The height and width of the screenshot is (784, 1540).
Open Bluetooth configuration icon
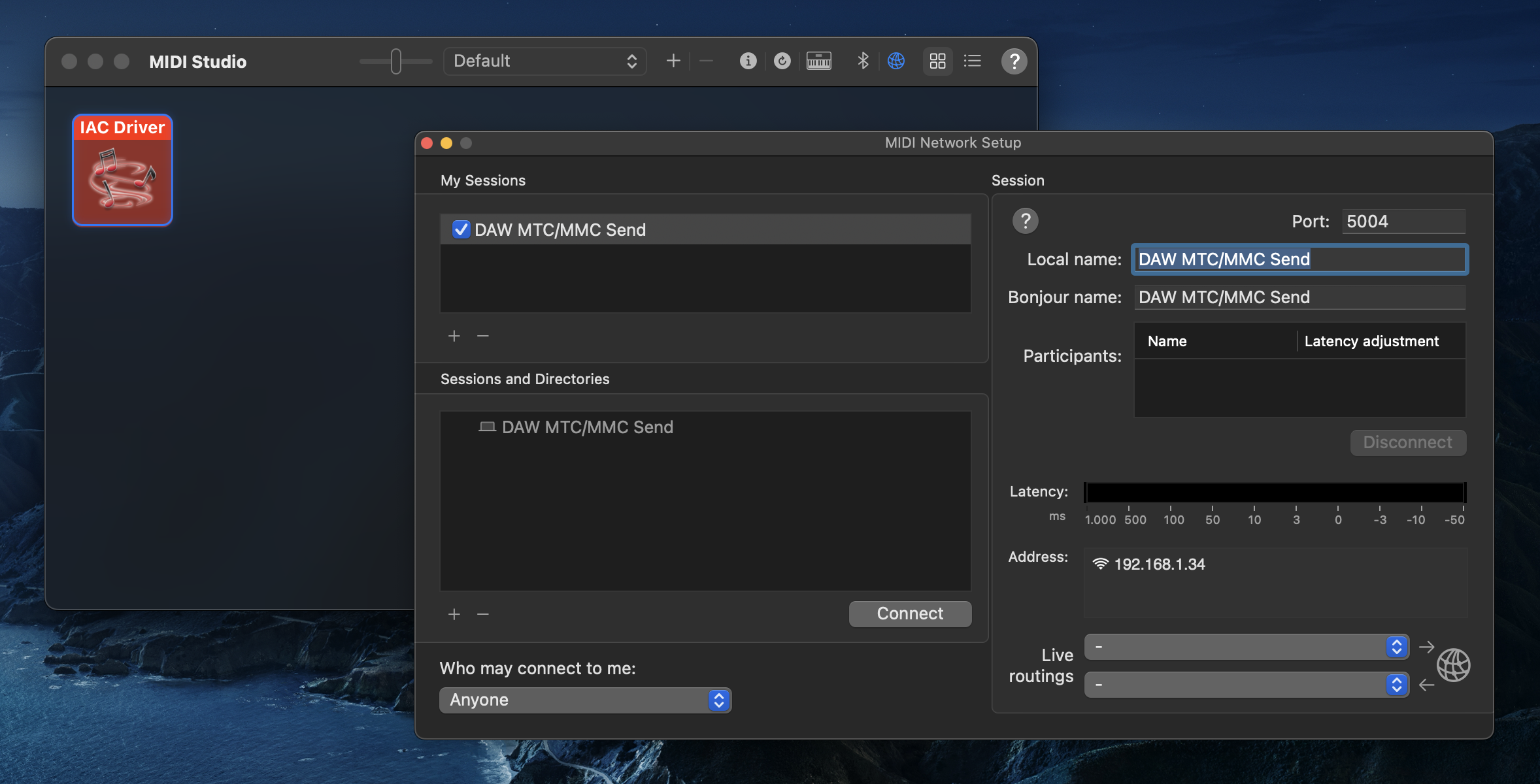[x=863, y=61]
